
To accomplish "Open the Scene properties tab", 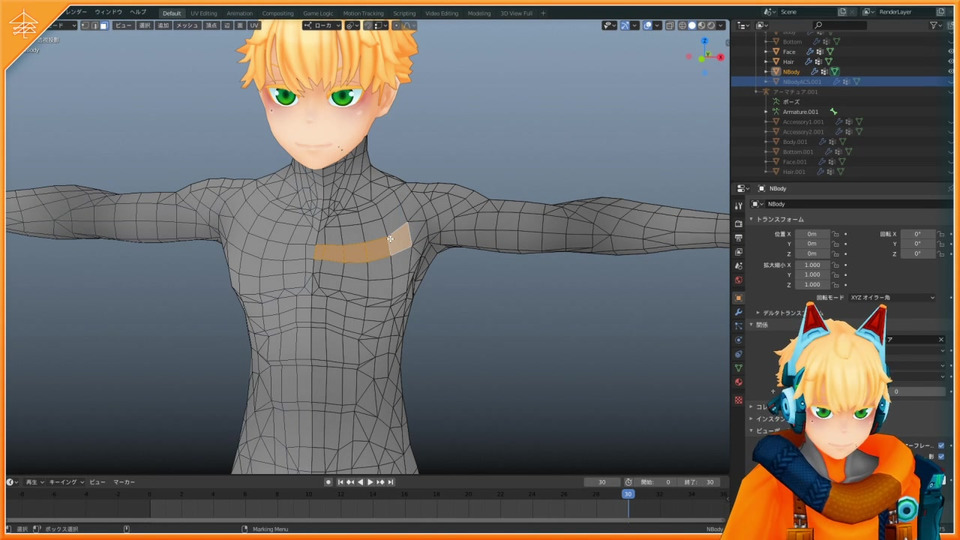I will click(738, 266).
